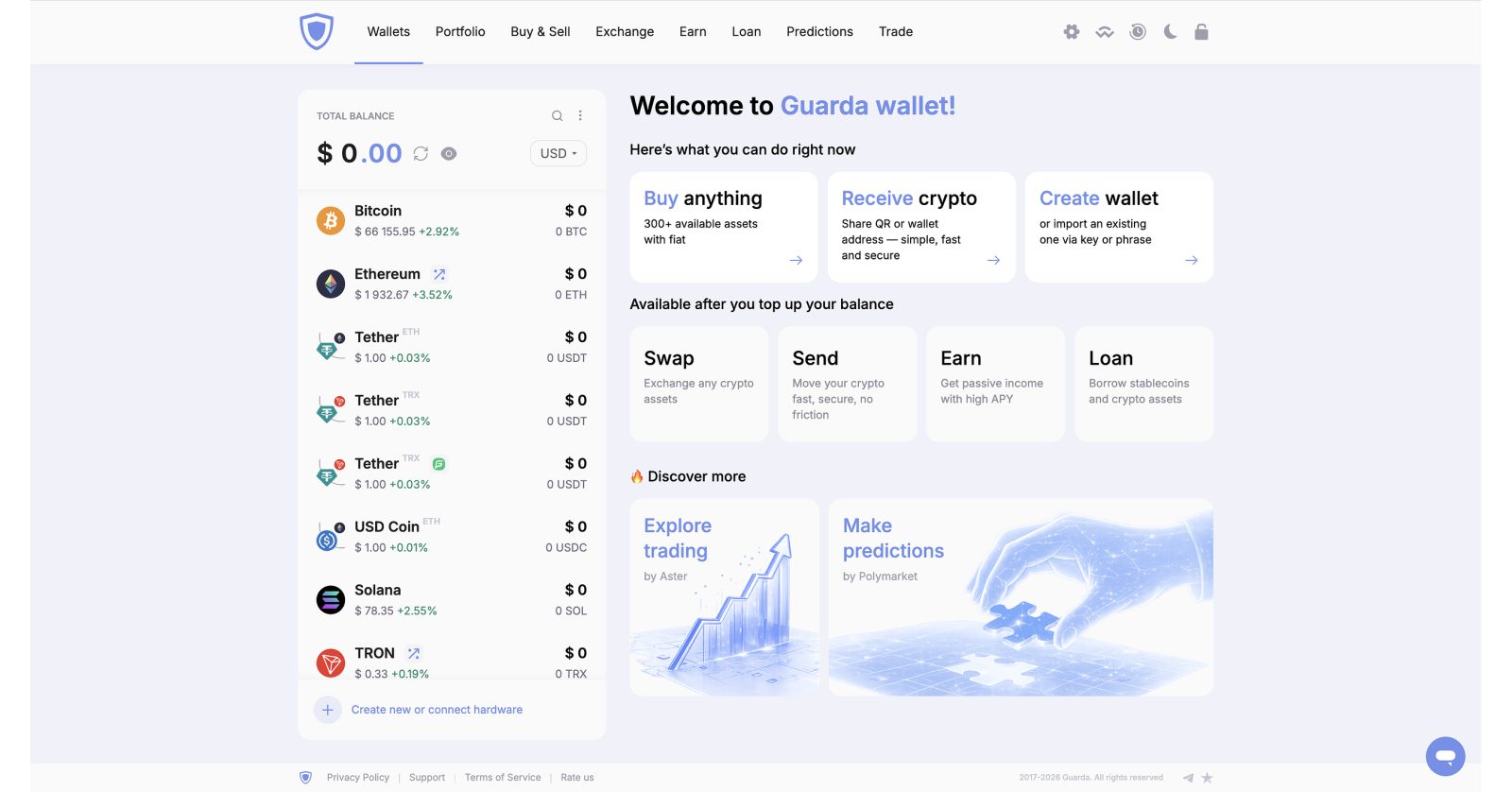This screenshot has width=1512, height=792.
Task: Click the arrow on the Buy anything card
Action: [796, 260]
